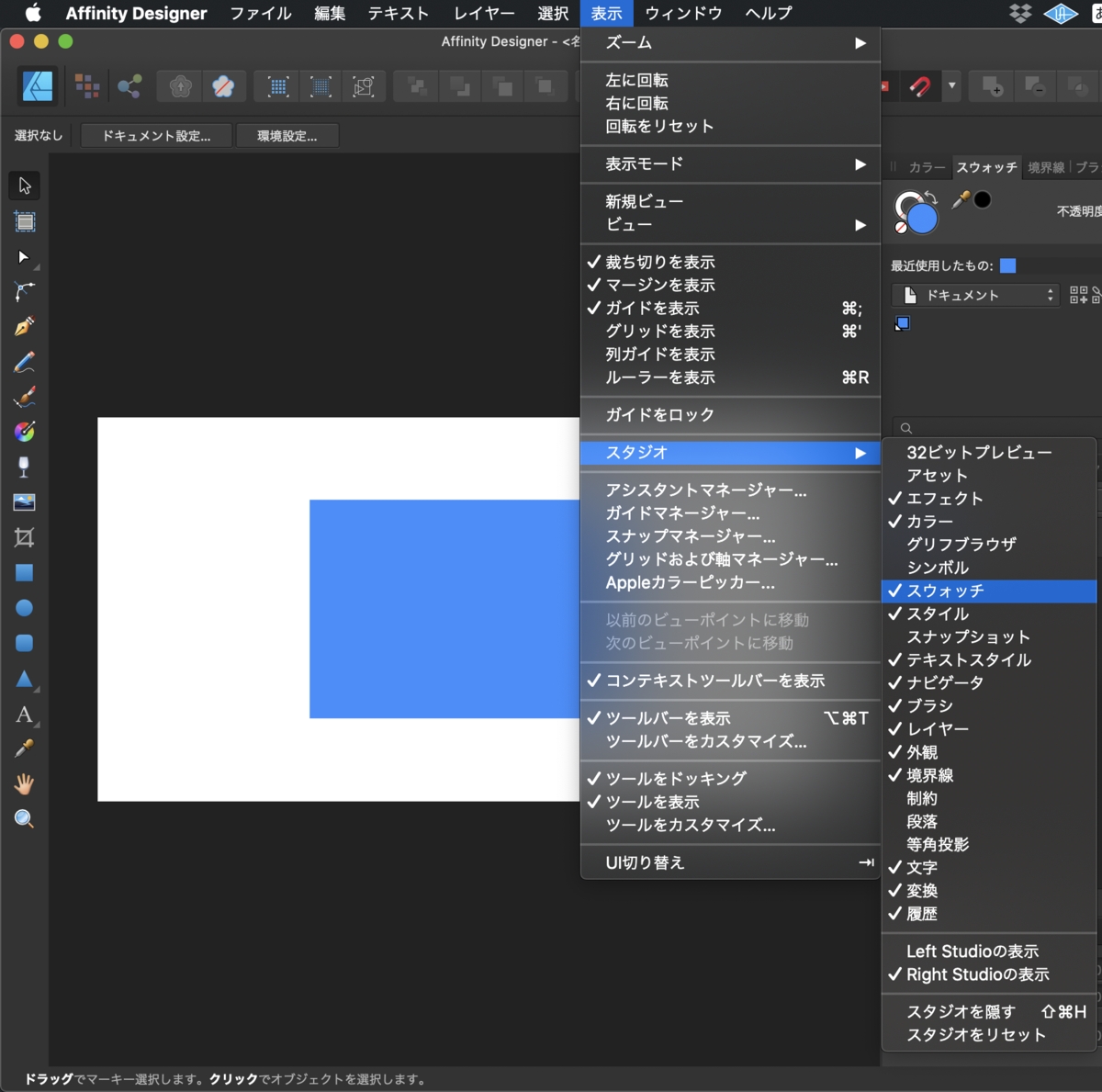Select the Node tool
Viewport: 1102px width, 1092px height.
[25, 257]
